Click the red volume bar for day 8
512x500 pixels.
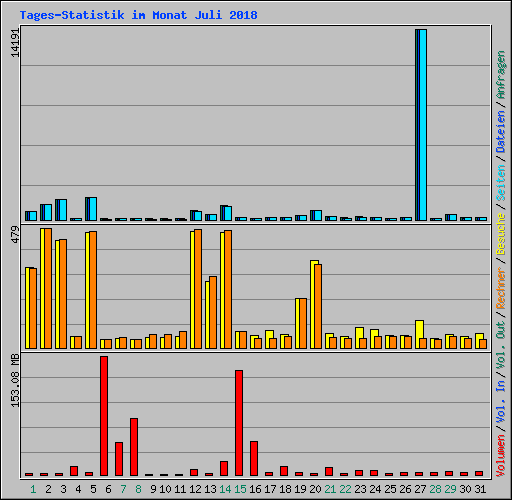[134, 447]
